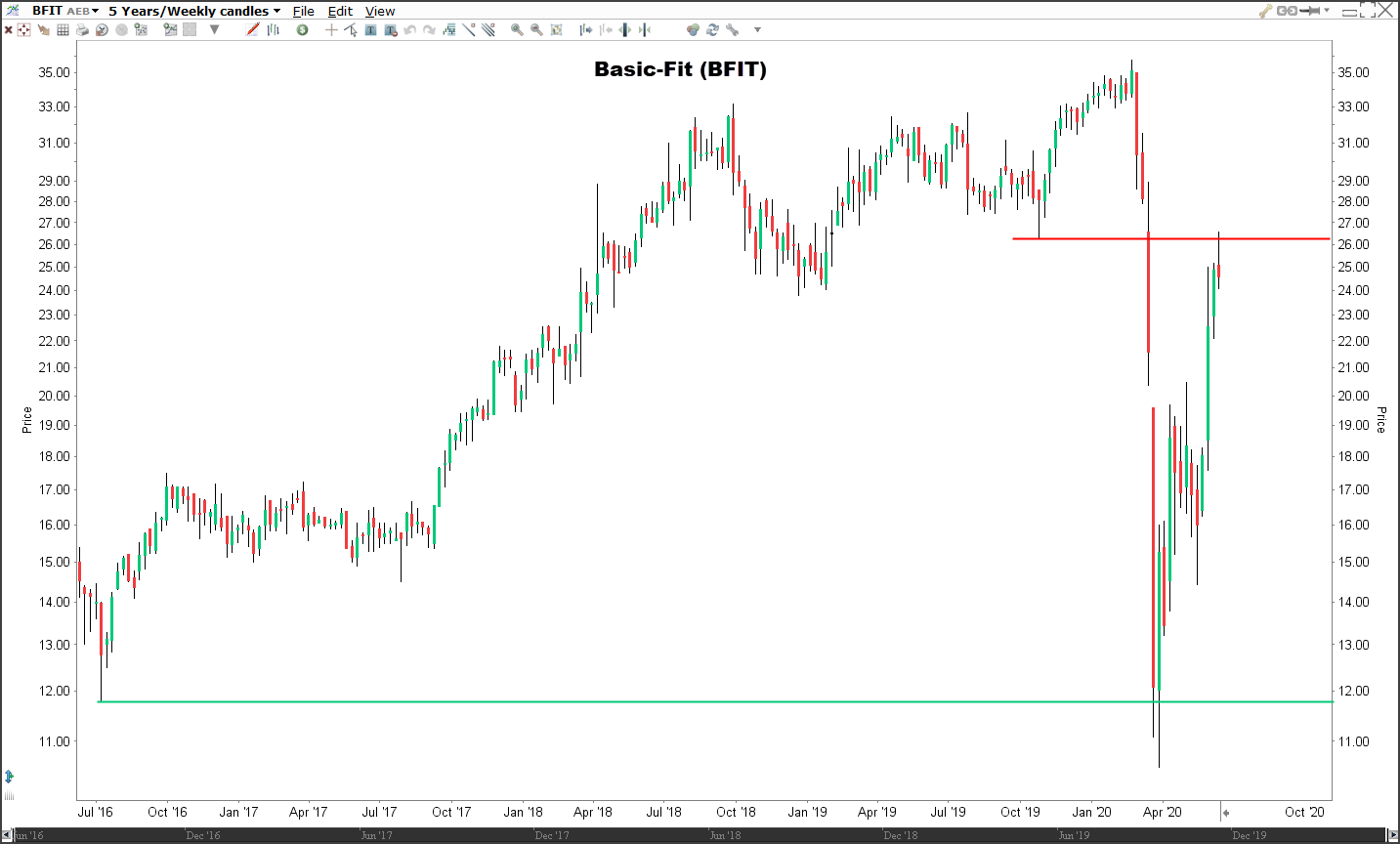Click the chart settings icon beside the grey square
Image resolution: width=1400 pixels, height=844 pixels.
(170, 30)
